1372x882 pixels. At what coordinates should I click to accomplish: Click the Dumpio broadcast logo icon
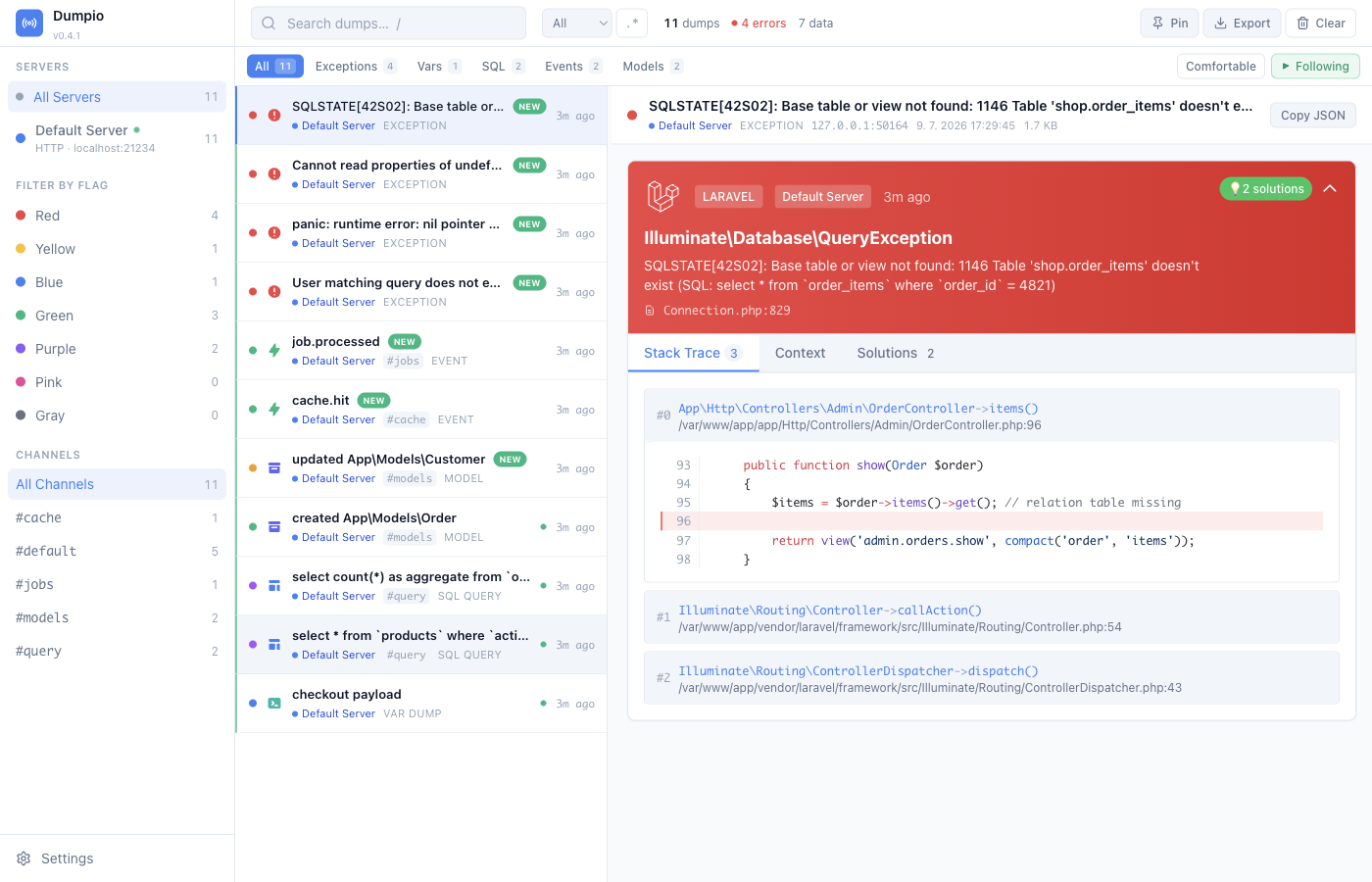coord(29,24)
